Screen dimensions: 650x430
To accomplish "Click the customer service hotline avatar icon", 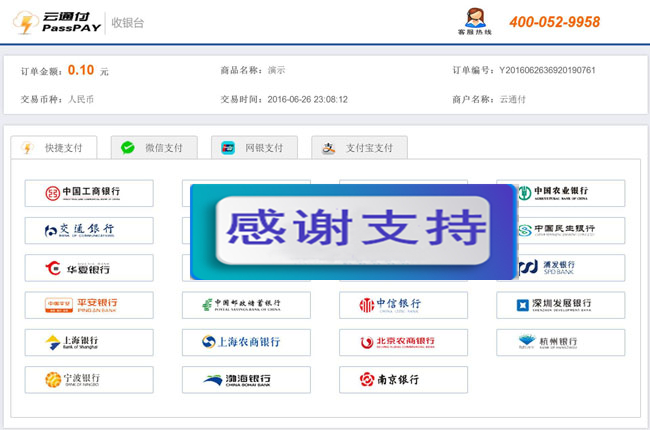I will coord(475,18).
